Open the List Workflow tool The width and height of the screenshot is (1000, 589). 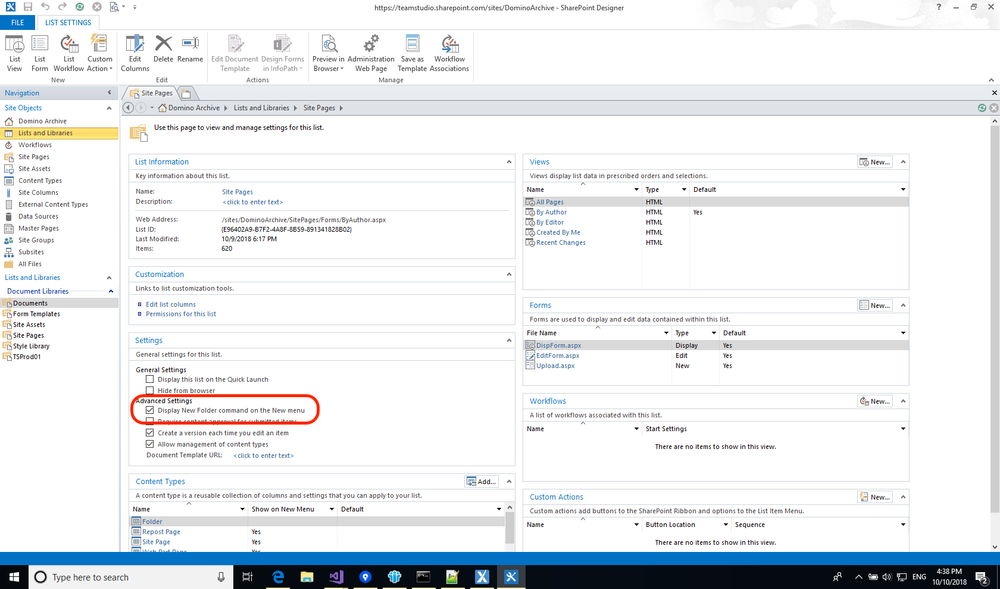(x=69, y=50)
